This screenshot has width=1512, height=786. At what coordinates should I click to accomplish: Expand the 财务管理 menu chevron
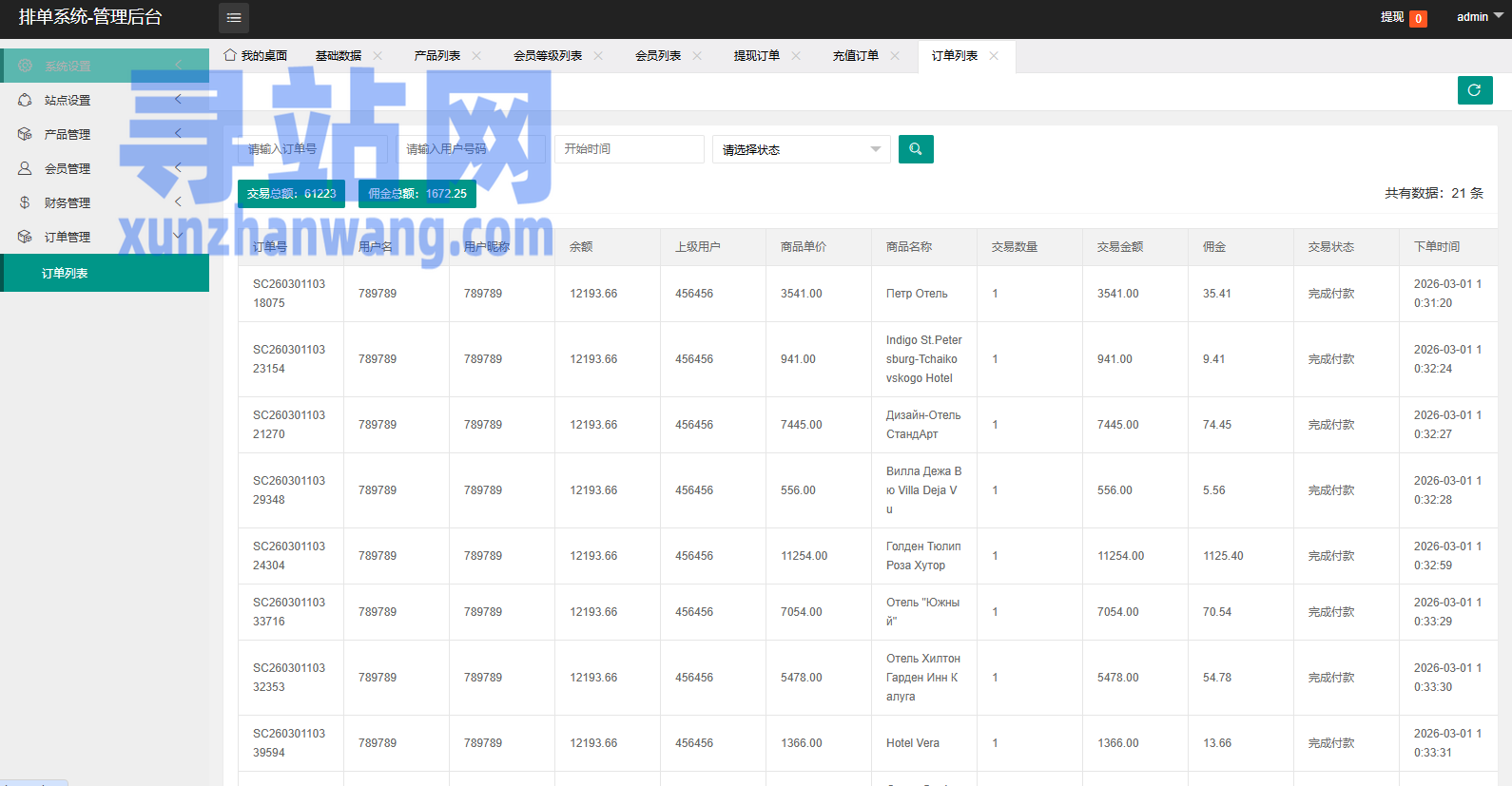click(x=178, y=201)
